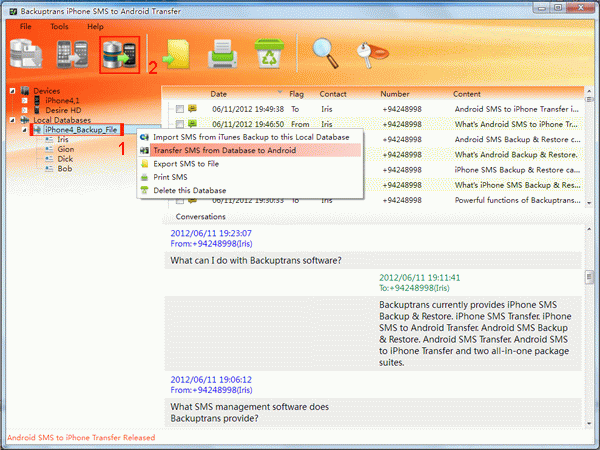Click the key registration toolbar icon
600x450 pixels.
(372, 55)
